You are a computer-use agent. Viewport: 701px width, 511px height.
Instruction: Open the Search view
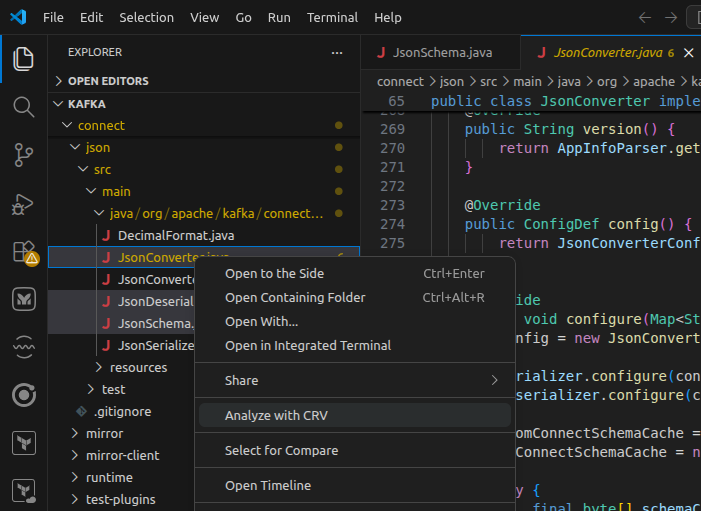coord(23,107)
